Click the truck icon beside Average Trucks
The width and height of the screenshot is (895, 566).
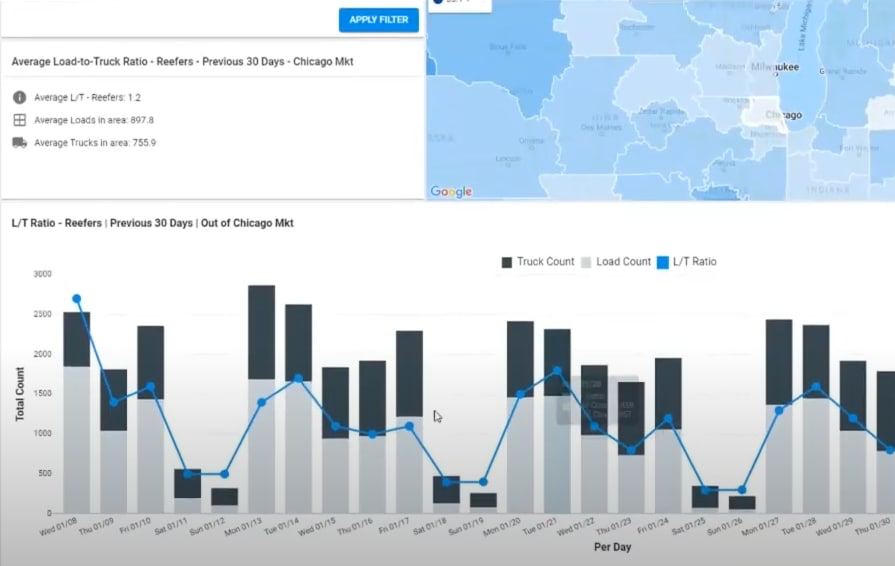click(19, 143)
